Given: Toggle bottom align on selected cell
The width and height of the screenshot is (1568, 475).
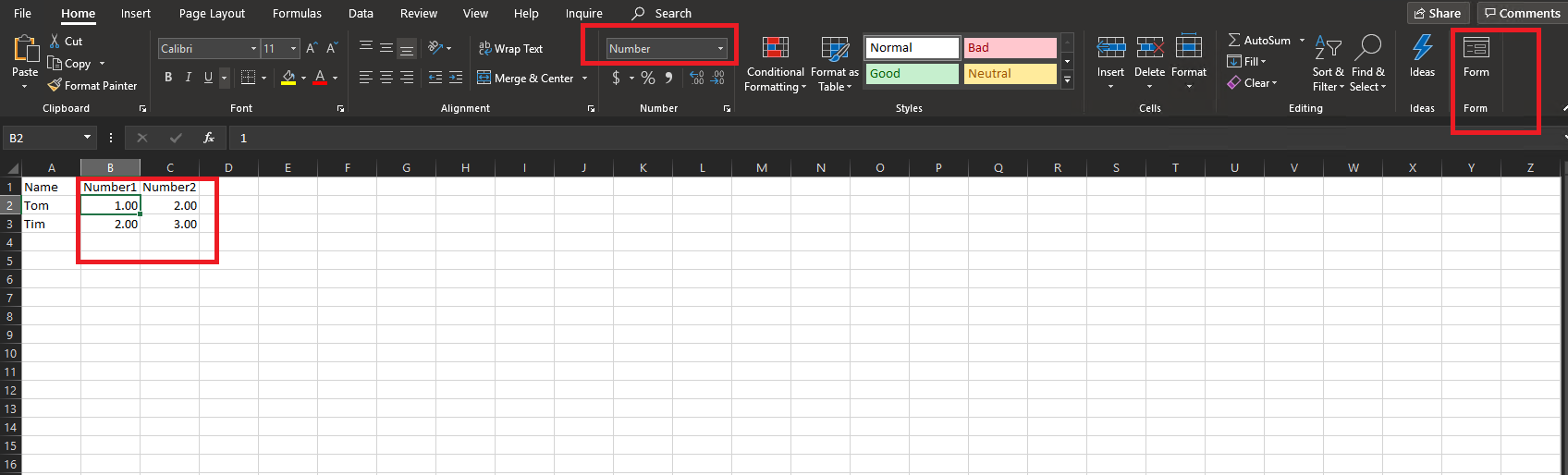Looking at the screenshot, I should tap(407, 48).
